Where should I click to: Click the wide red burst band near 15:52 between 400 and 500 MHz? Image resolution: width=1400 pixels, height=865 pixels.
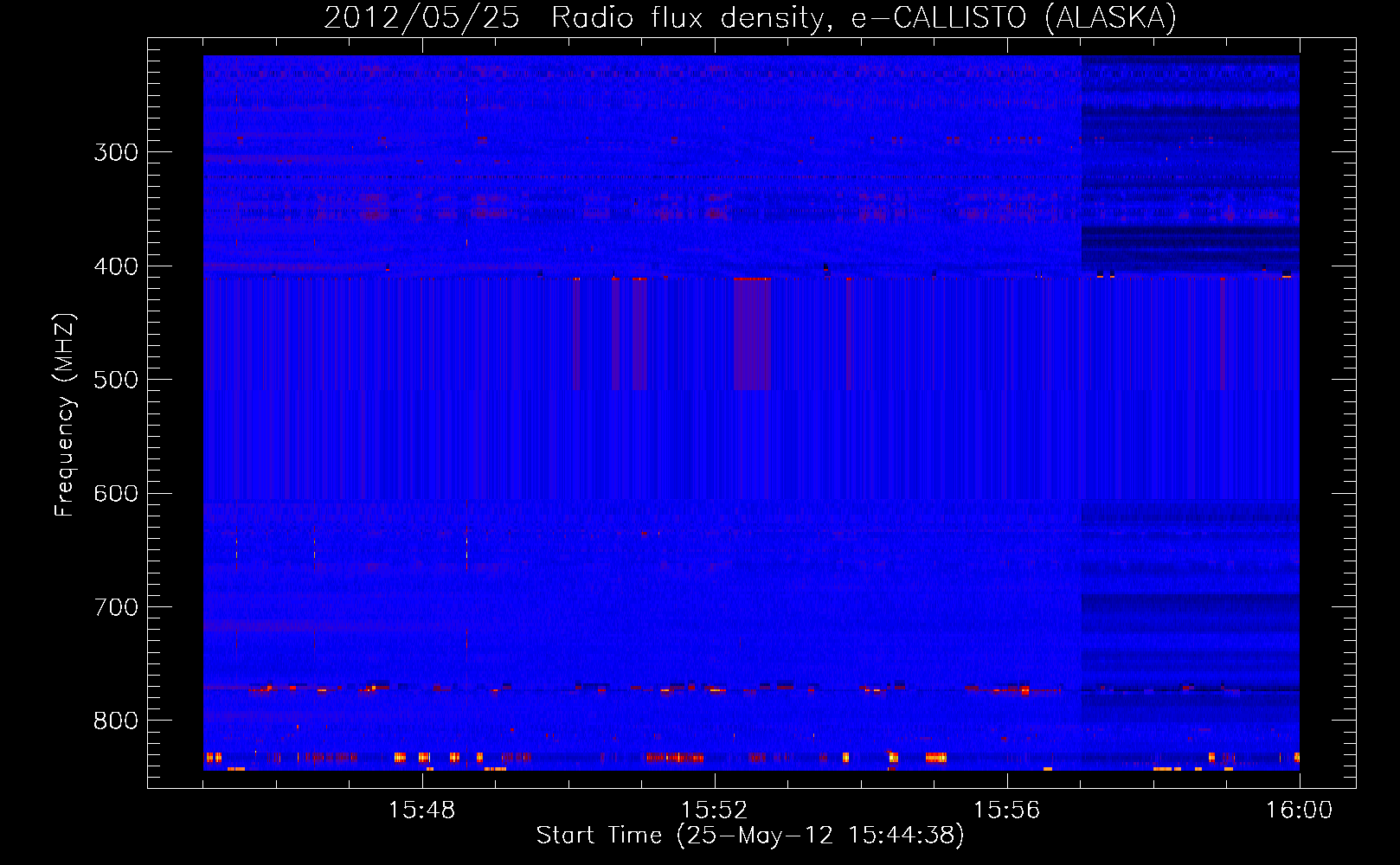point(752,334)
